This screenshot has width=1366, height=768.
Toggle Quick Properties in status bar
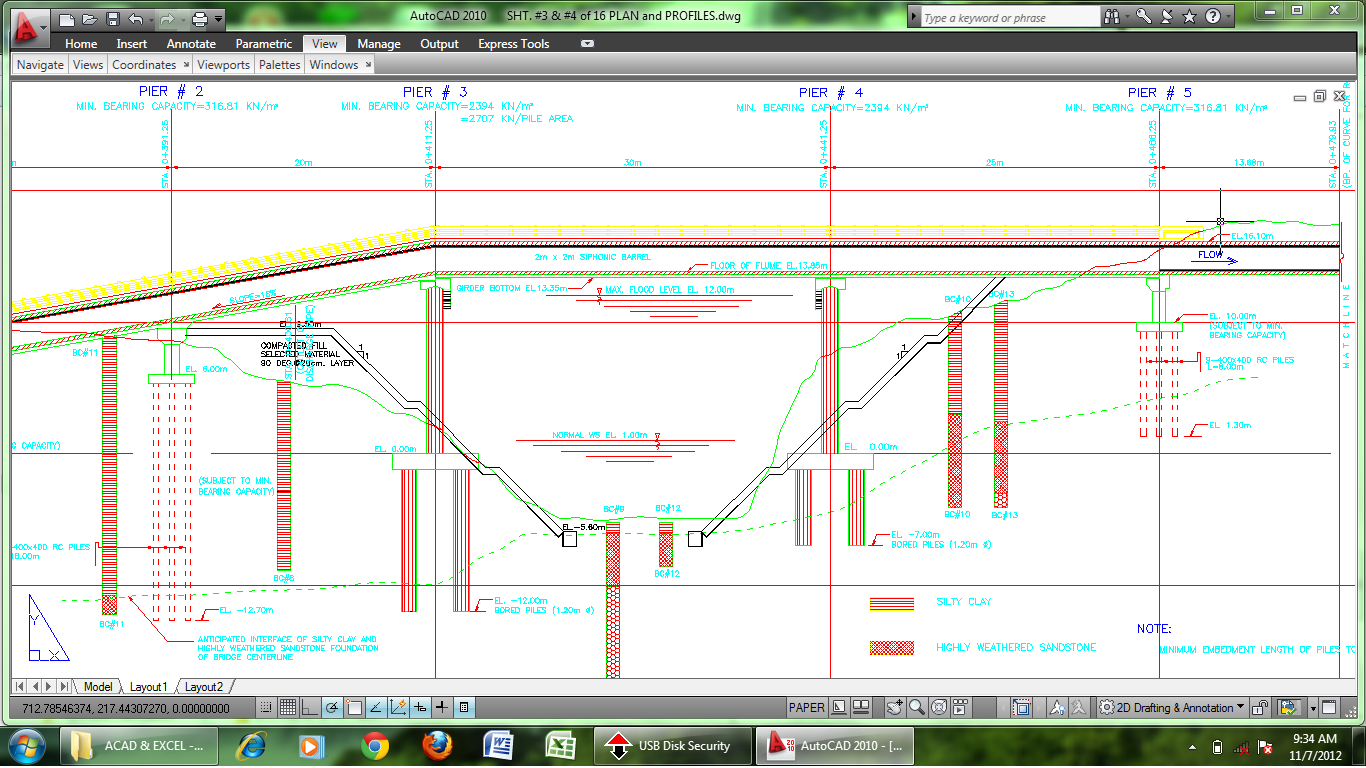coord(464,708)
